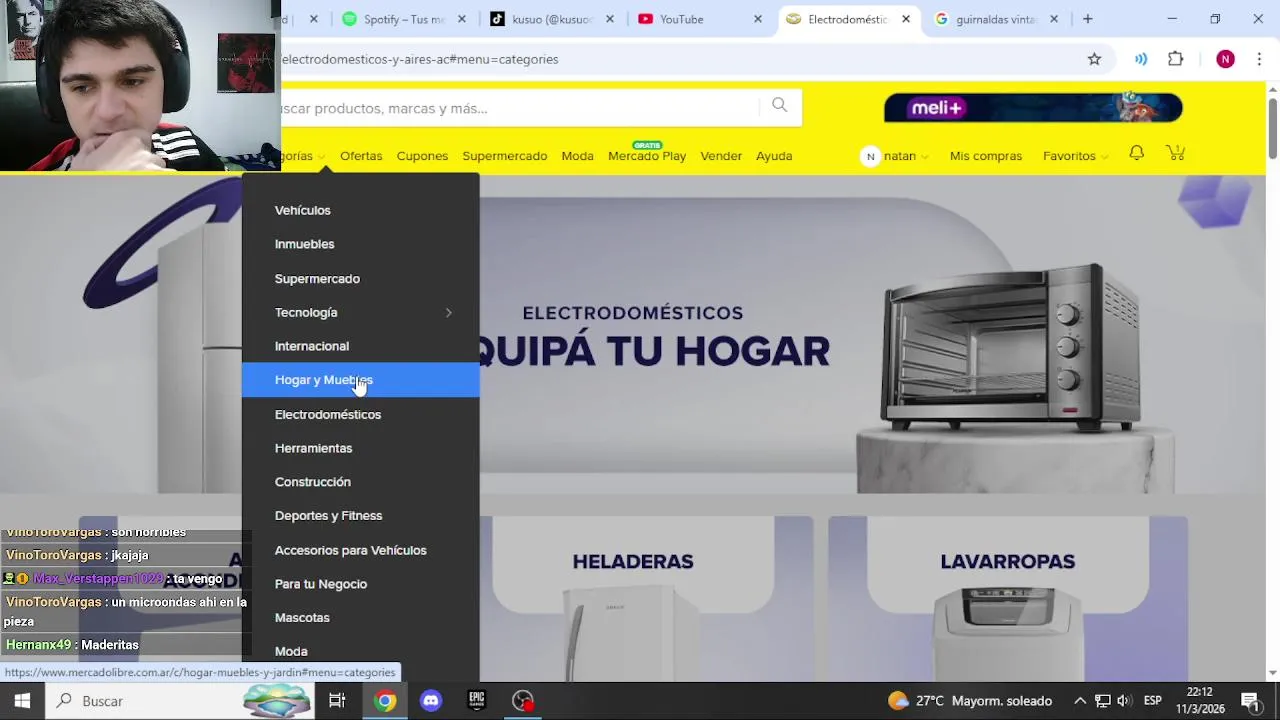Show hidden tray icons chevron
This screenshot has height=720, width=1280.
point(1080,701)
